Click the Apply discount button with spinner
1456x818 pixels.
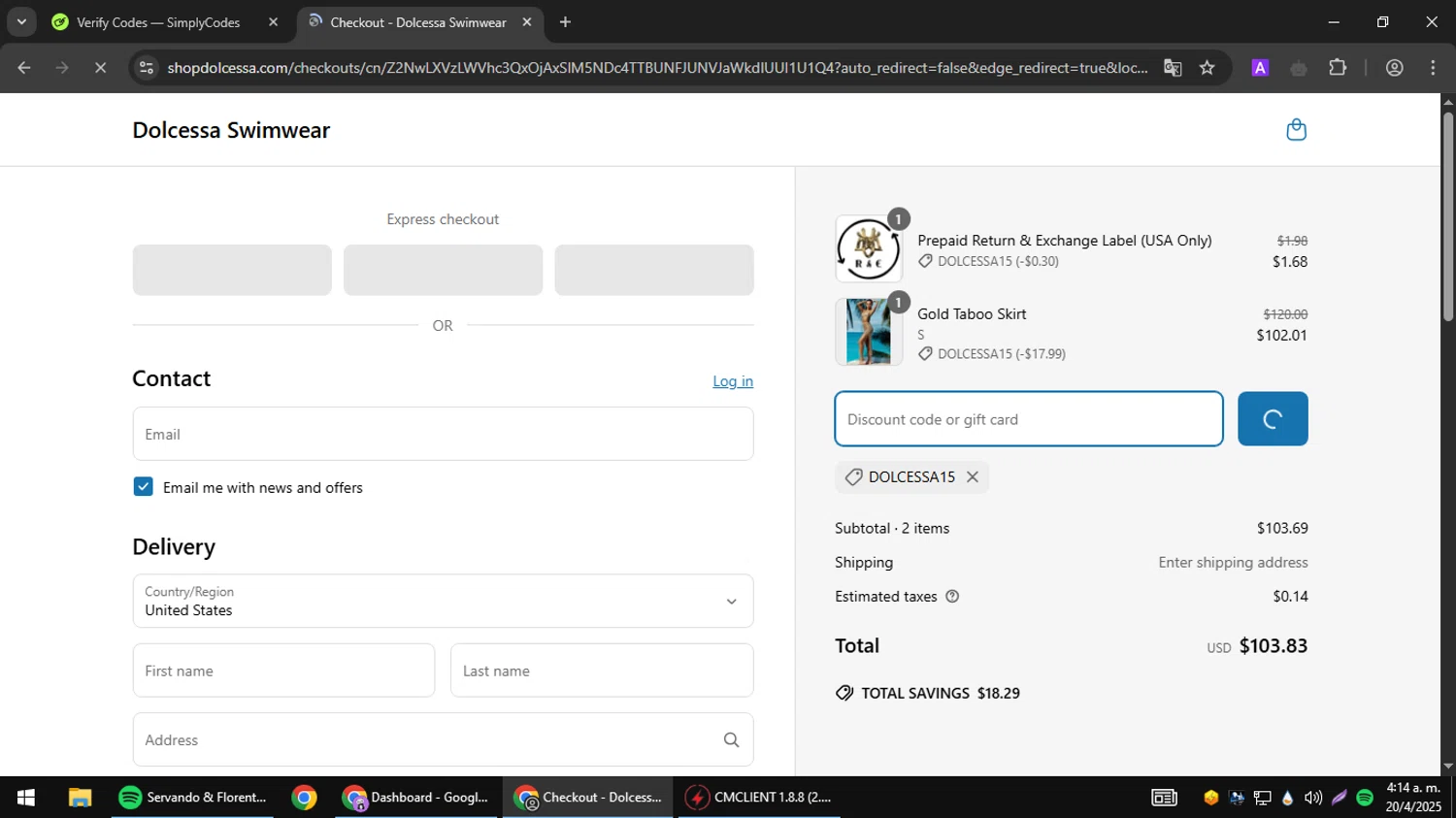click(1273, 419)
